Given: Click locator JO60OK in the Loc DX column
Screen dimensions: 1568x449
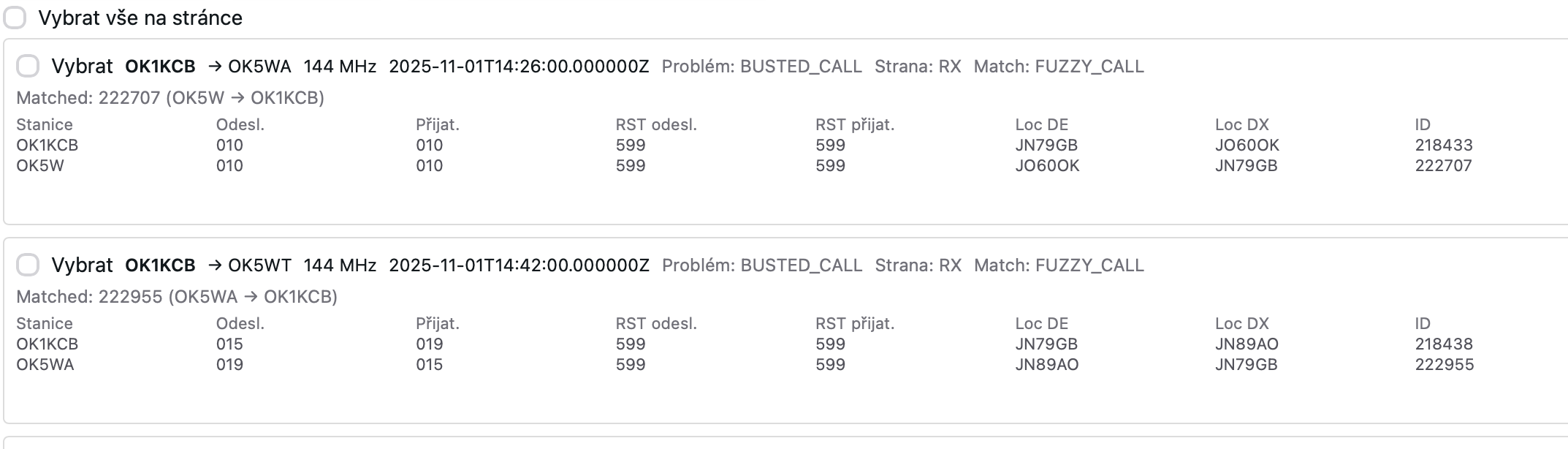Looking at the screenshot, I should coord(1247,145).
